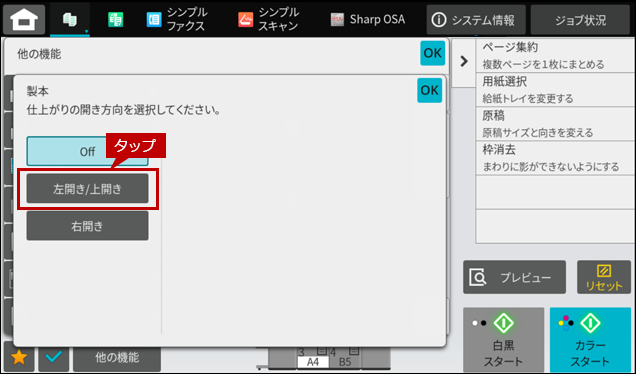Image resolution: width=636 pixels, height=374 pixels.
Task: Collapse the action panel with chevron
Action: [464, 61]
